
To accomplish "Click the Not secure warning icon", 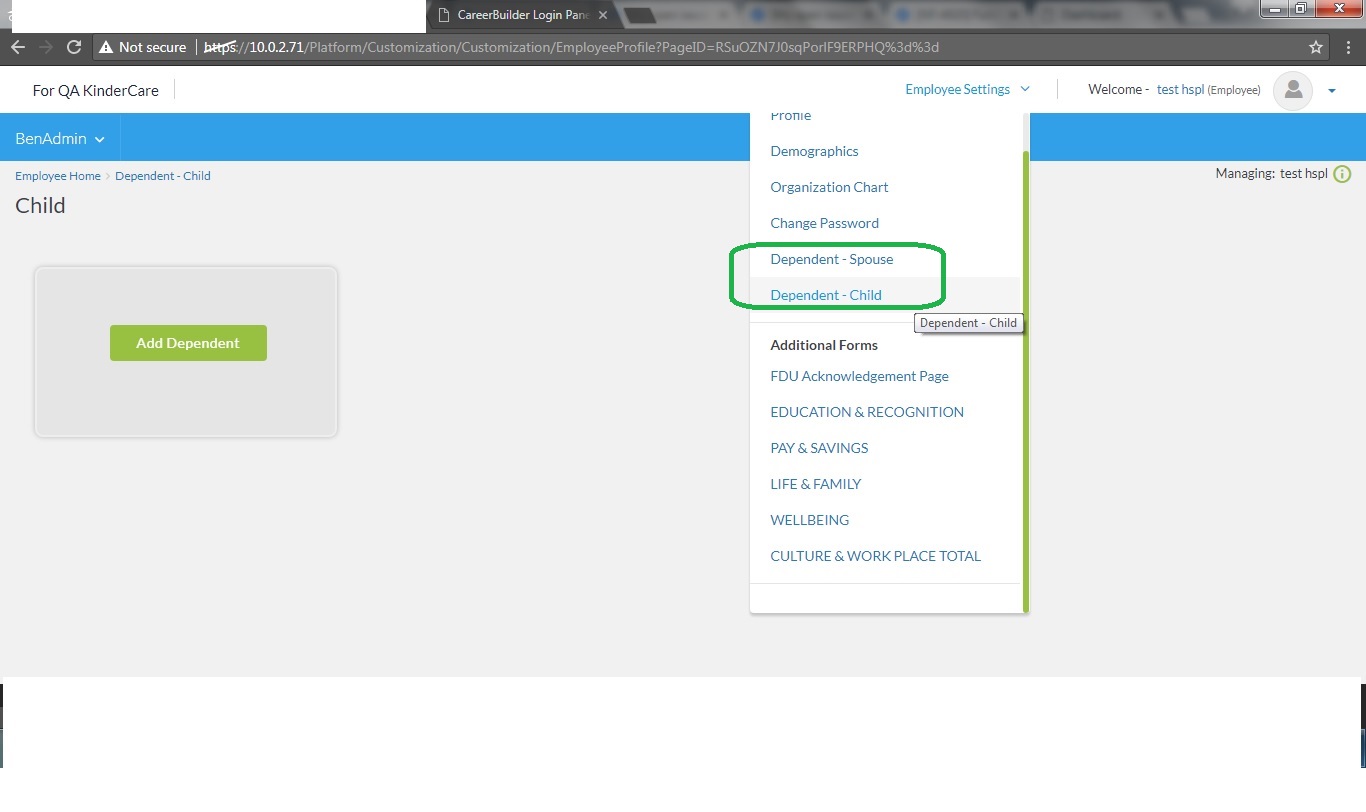I will tap(105, 47).
